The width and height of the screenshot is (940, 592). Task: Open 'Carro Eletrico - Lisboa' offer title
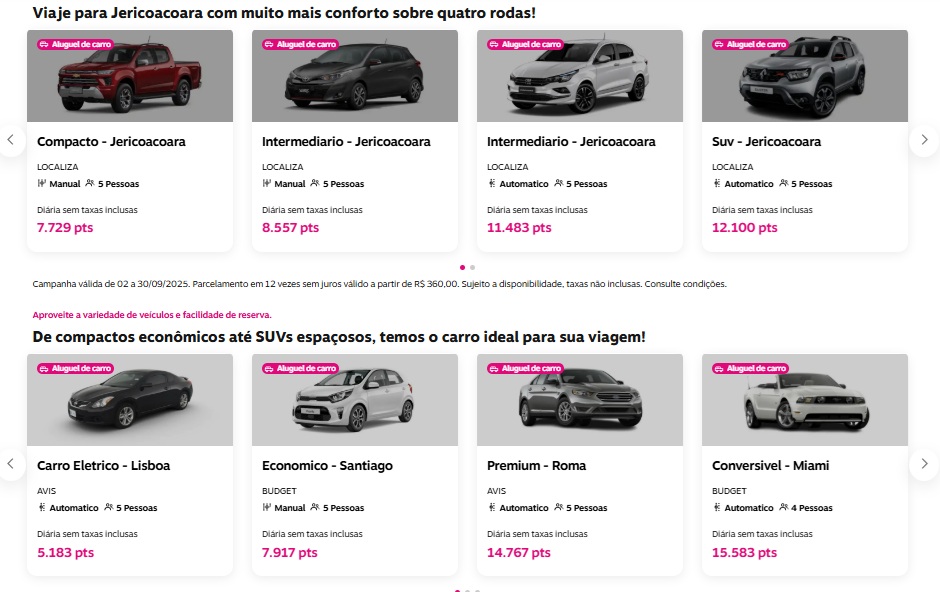[103, 466]
